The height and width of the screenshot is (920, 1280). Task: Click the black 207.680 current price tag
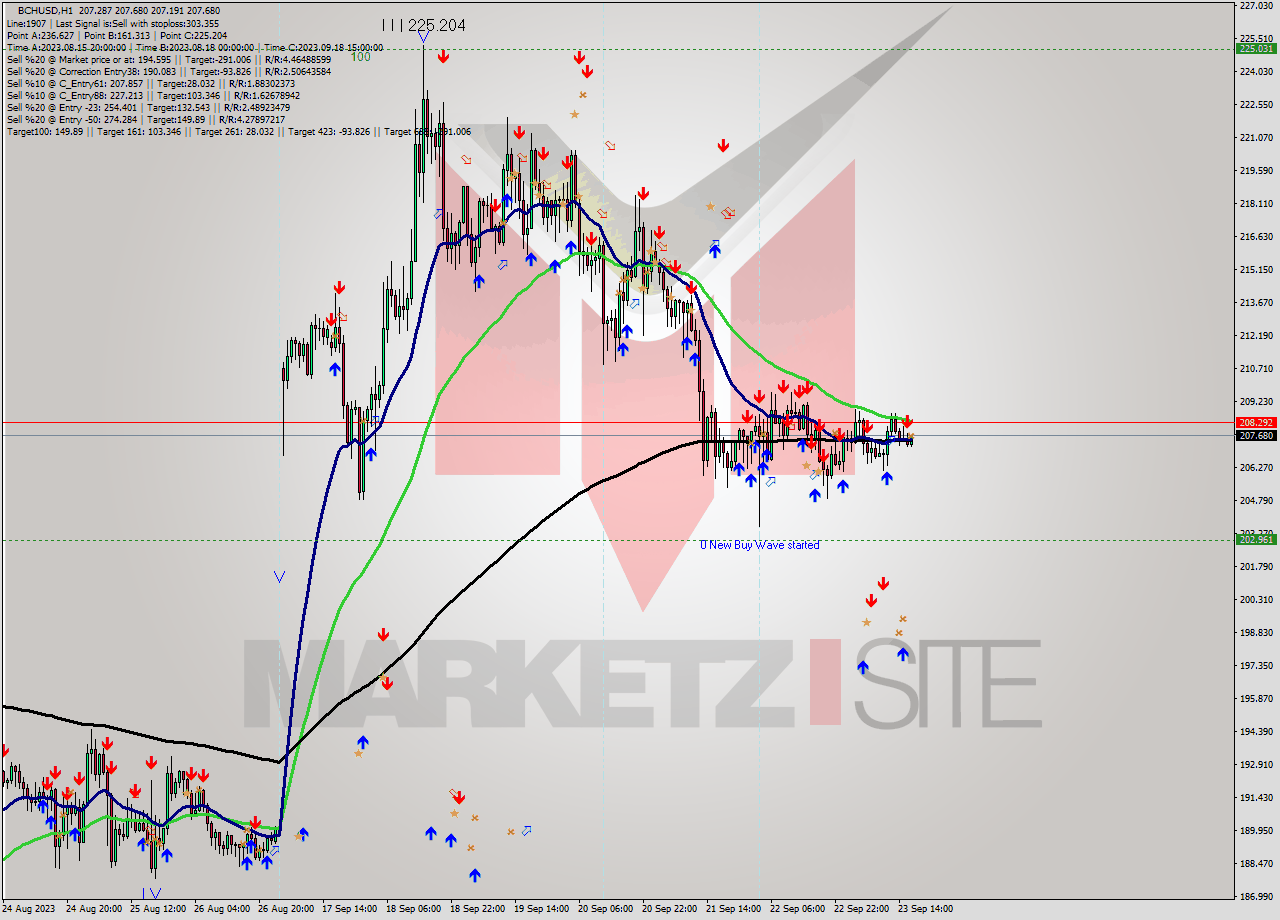pyautogui.click(x=1256, y=435)
